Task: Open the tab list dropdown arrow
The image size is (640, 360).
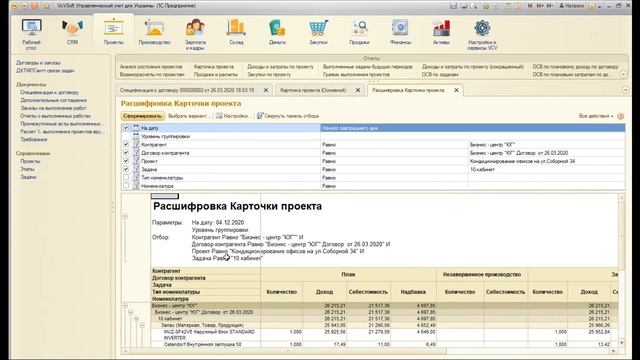Action: pos(625,90)
